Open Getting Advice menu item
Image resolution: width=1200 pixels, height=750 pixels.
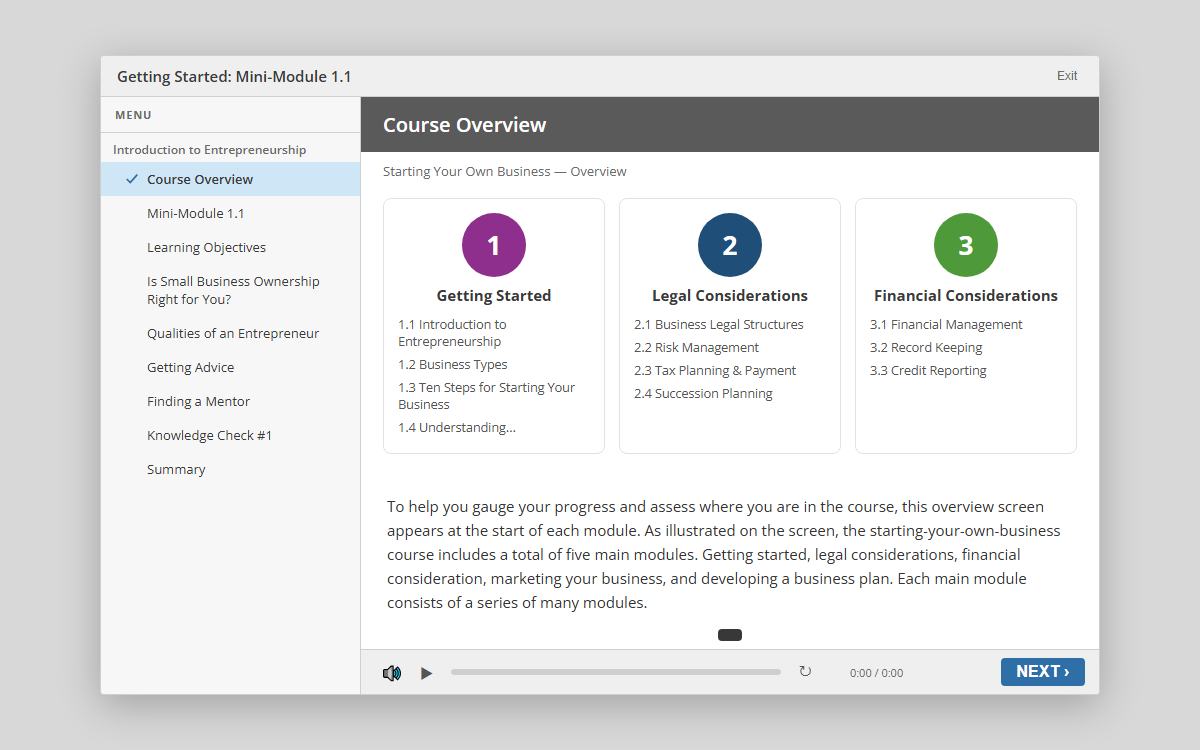click(230, 367)
